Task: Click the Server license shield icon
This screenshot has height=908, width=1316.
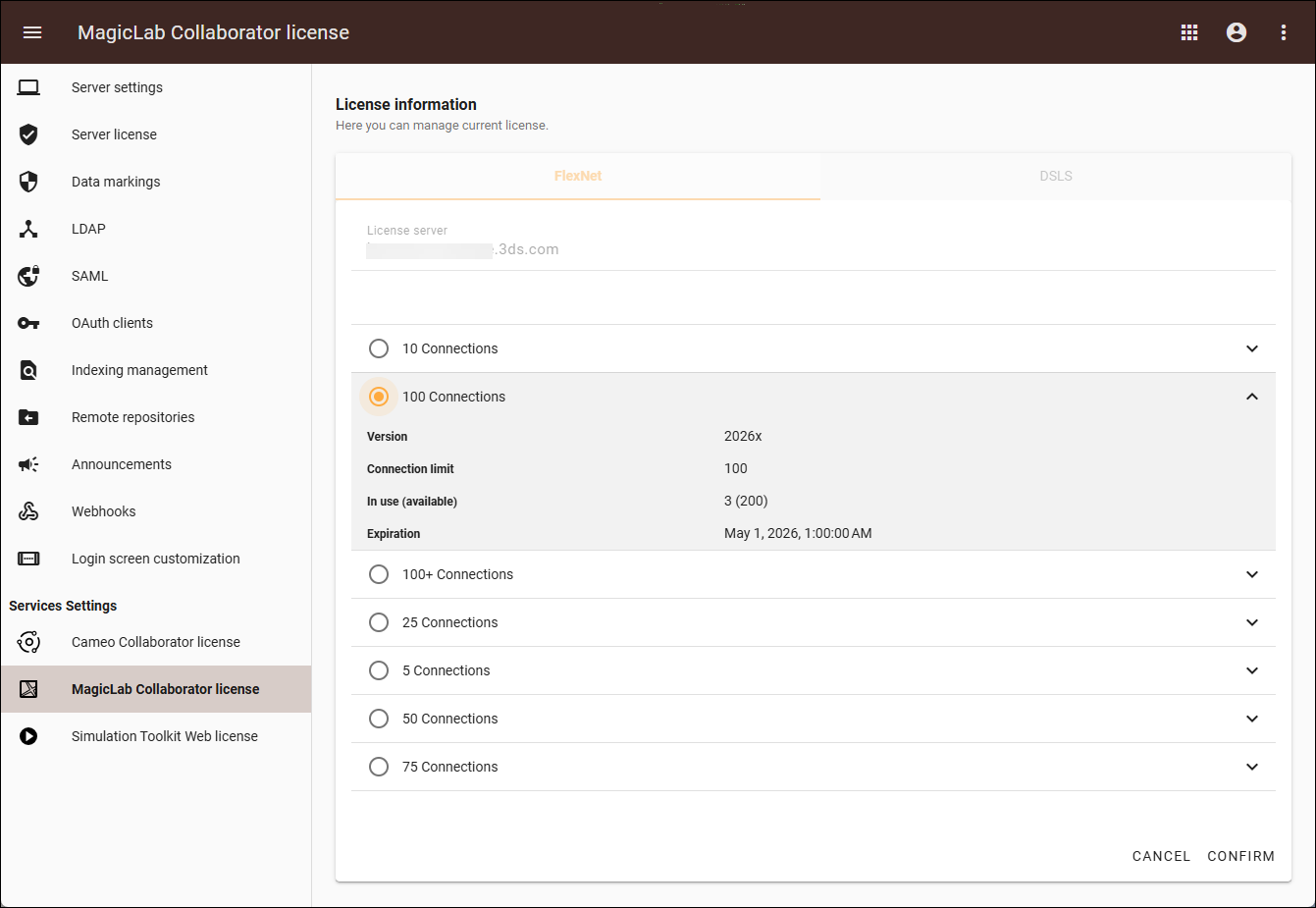Action: pos(28,134)
